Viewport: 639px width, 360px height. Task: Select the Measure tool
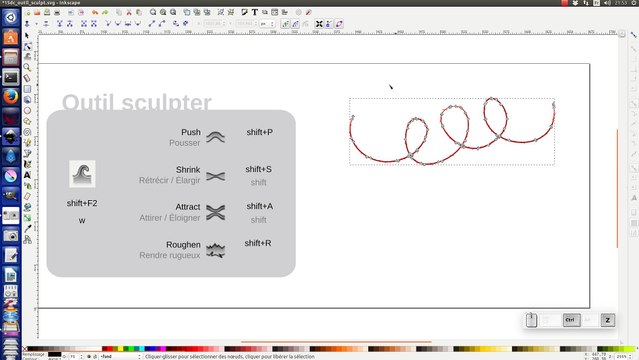[x=27, y=78]
